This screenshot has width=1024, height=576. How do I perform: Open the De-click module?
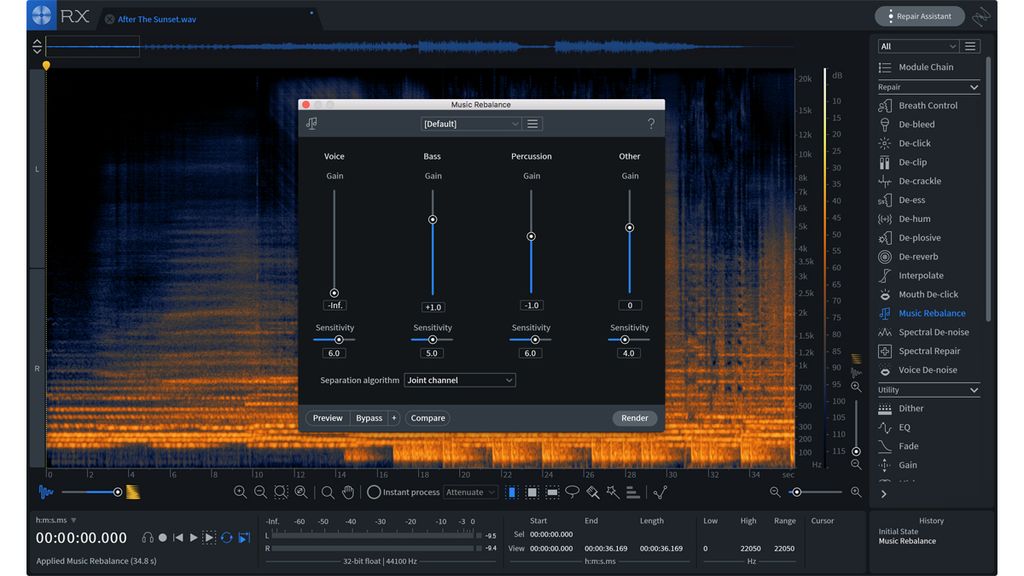(916, 143)
